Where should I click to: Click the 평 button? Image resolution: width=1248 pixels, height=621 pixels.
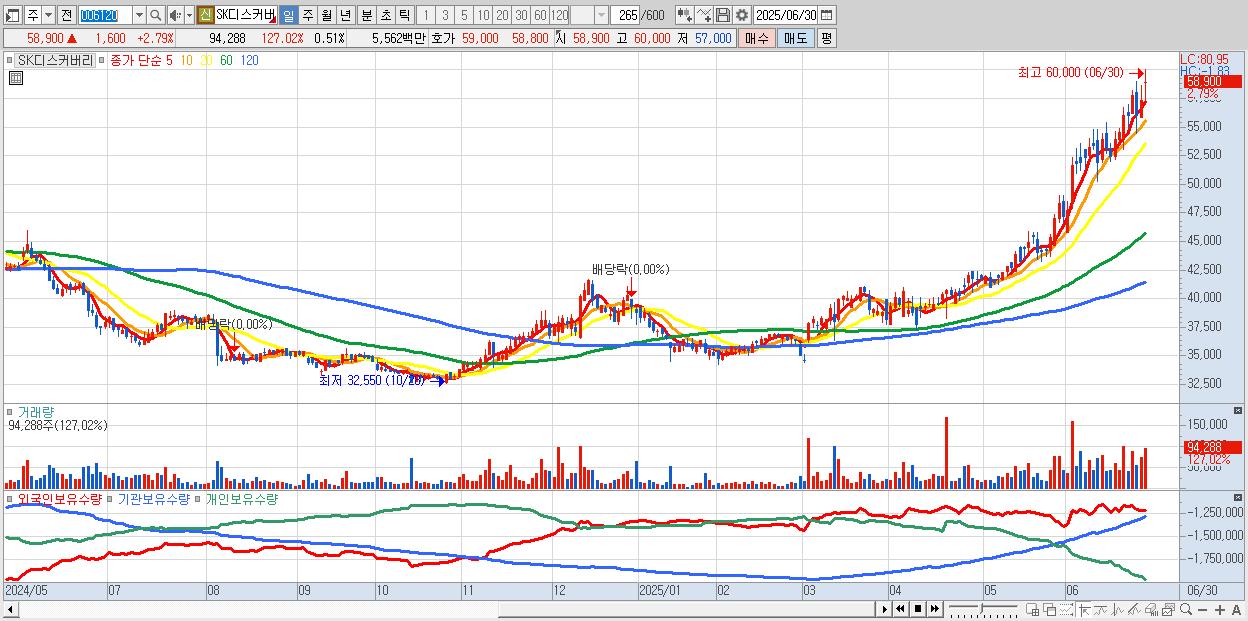[x=826, y=38]
